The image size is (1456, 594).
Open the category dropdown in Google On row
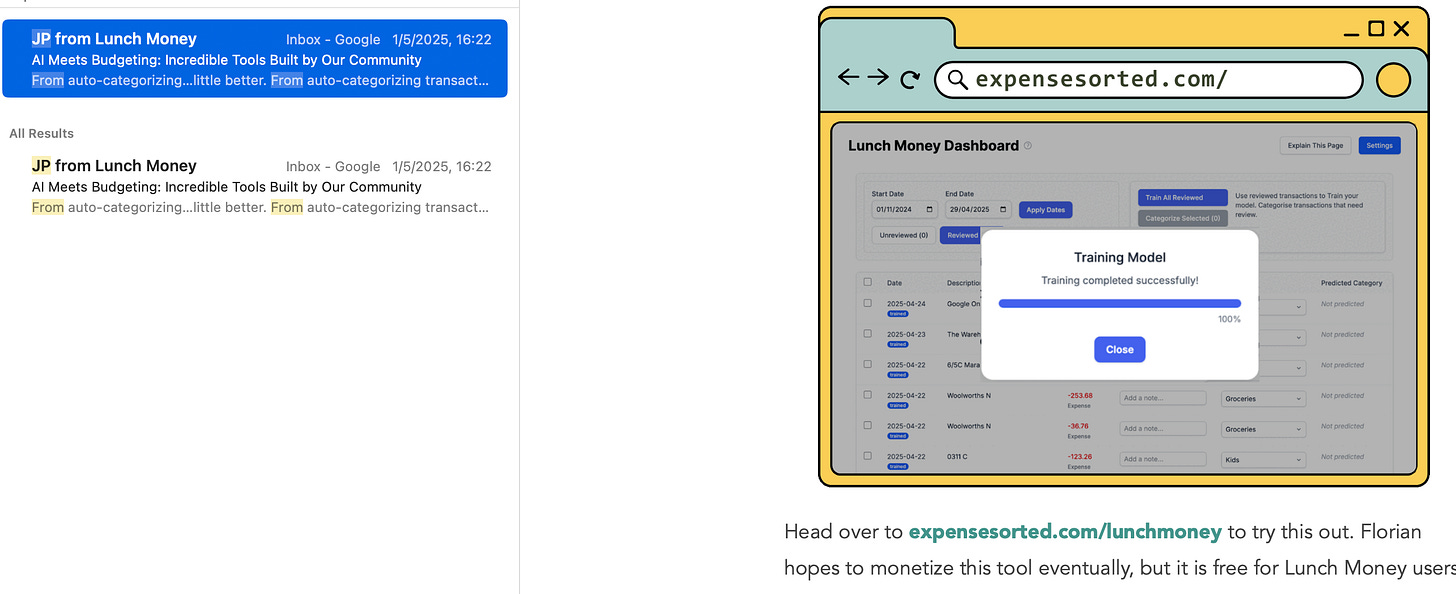pos(1282,307)
